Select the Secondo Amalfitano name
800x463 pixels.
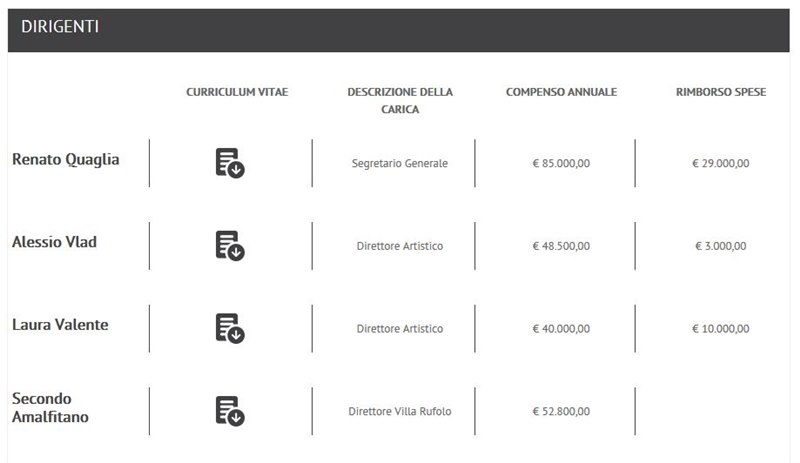click(x=50, y=407)
